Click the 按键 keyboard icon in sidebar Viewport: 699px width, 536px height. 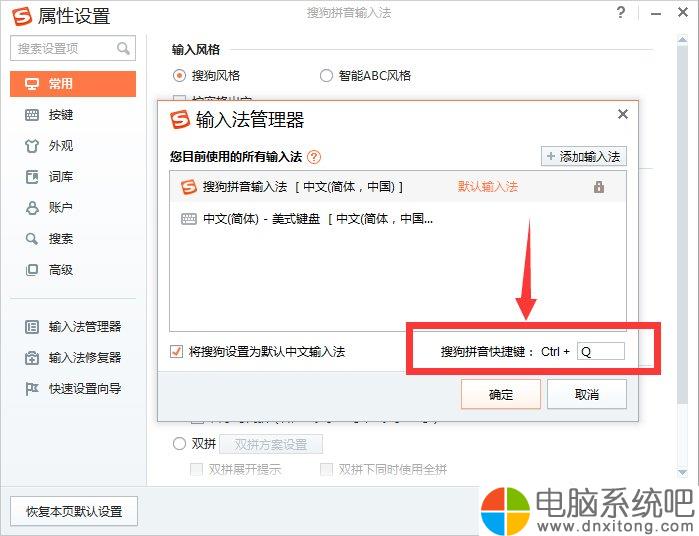[32, 115]
